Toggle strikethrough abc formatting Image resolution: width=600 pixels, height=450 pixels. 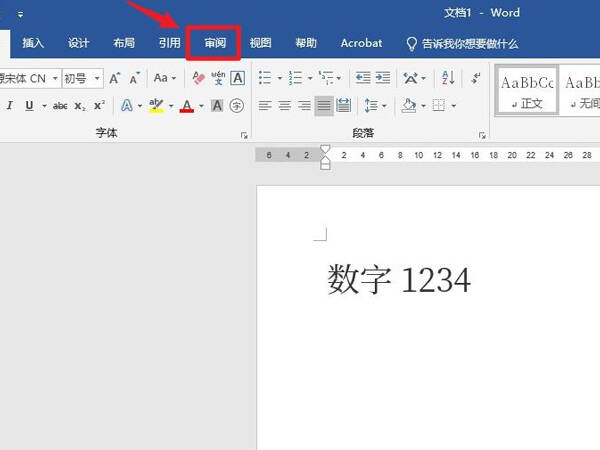[60, 106]
